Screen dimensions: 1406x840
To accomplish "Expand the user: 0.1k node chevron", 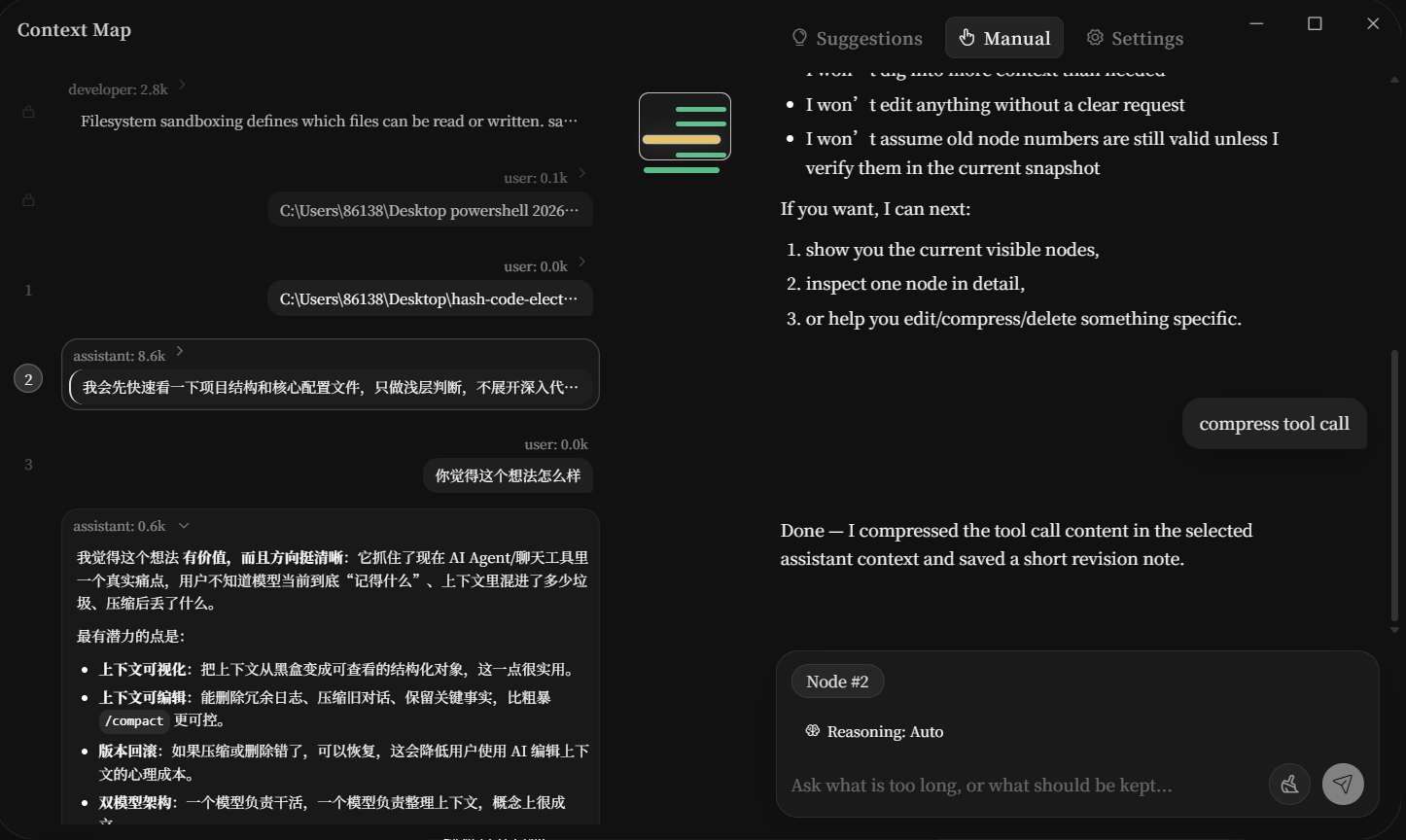I will [581, 174].
